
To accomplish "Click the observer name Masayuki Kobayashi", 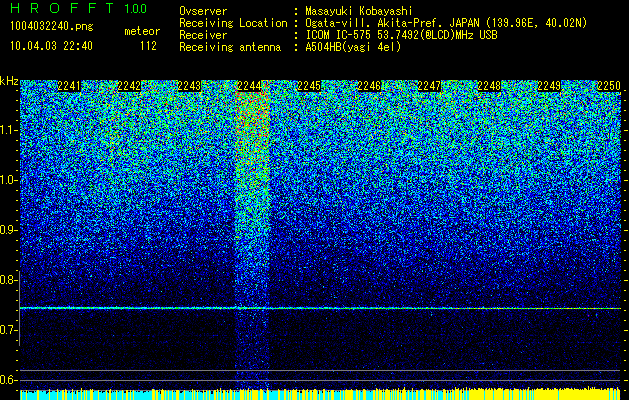I will [x=359, y=11].
